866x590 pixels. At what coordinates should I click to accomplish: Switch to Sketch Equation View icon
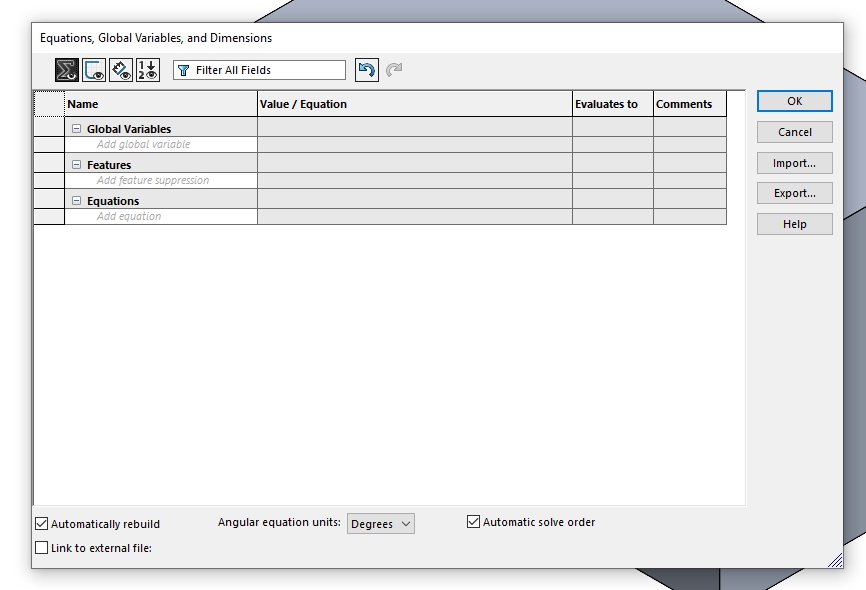pos(94,70)
